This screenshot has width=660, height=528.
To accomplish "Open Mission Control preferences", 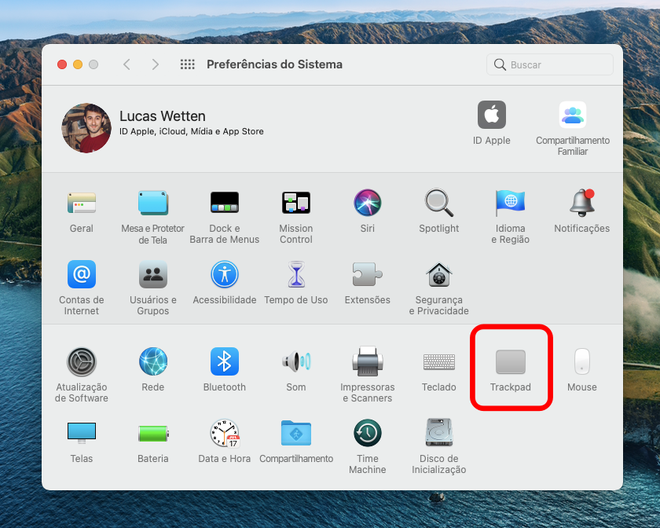I will pos(296,203).
